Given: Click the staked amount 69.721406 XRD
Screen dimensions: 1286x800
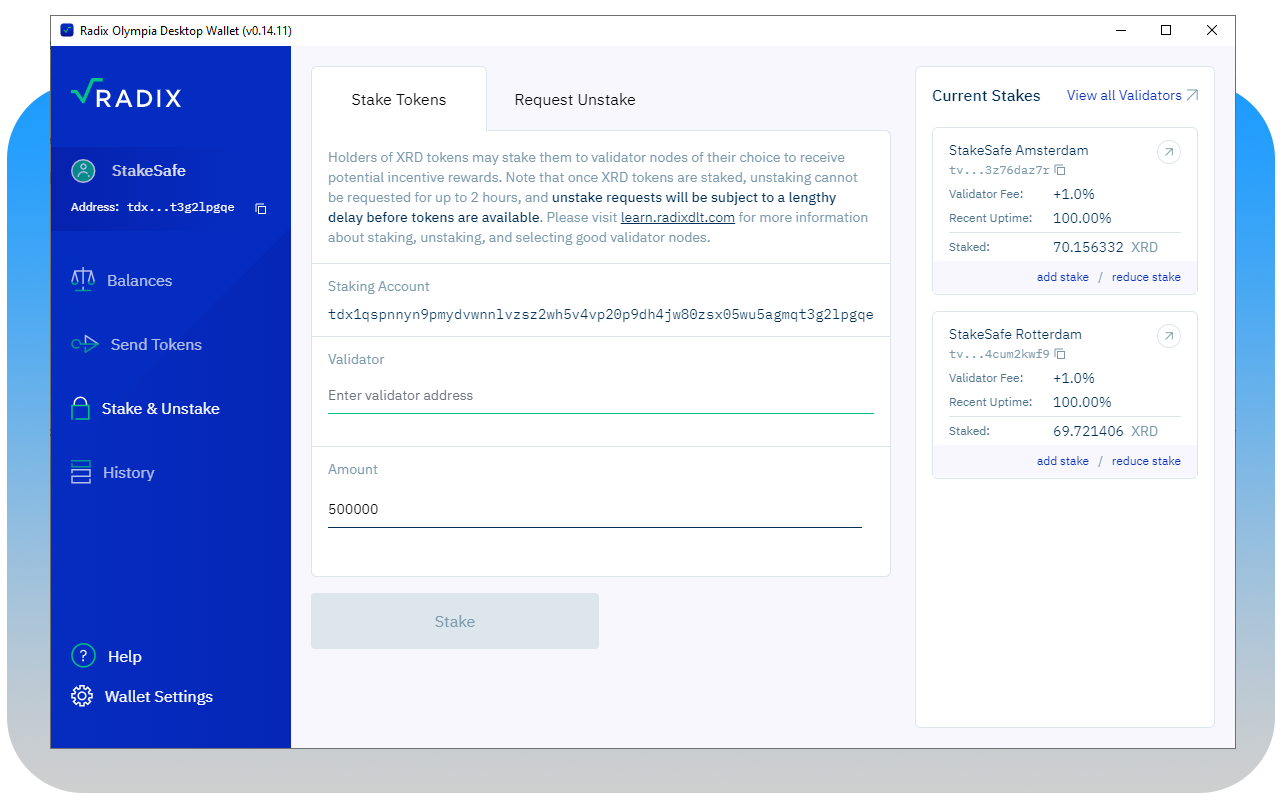Looking at the screenshot, I should [1105, 431].
